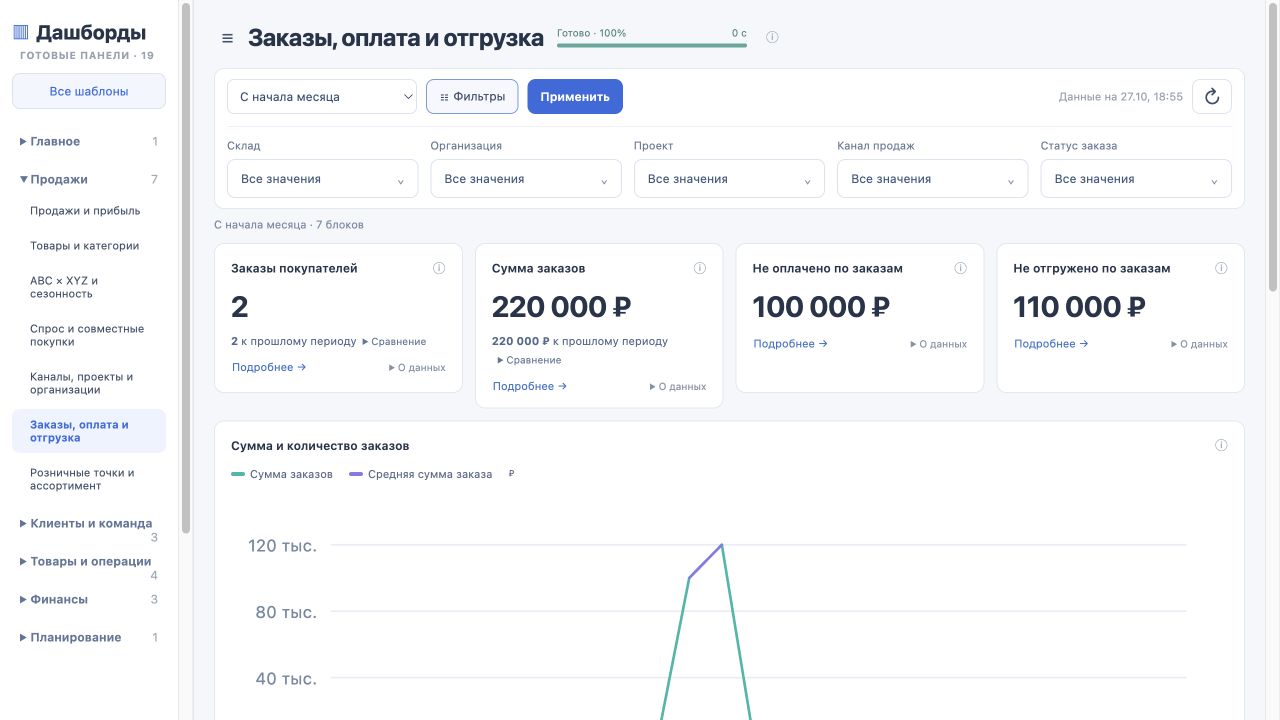Toggle the Фильтры button
The width and height of the screenshot is (1280, 720).
coord(472,97)
